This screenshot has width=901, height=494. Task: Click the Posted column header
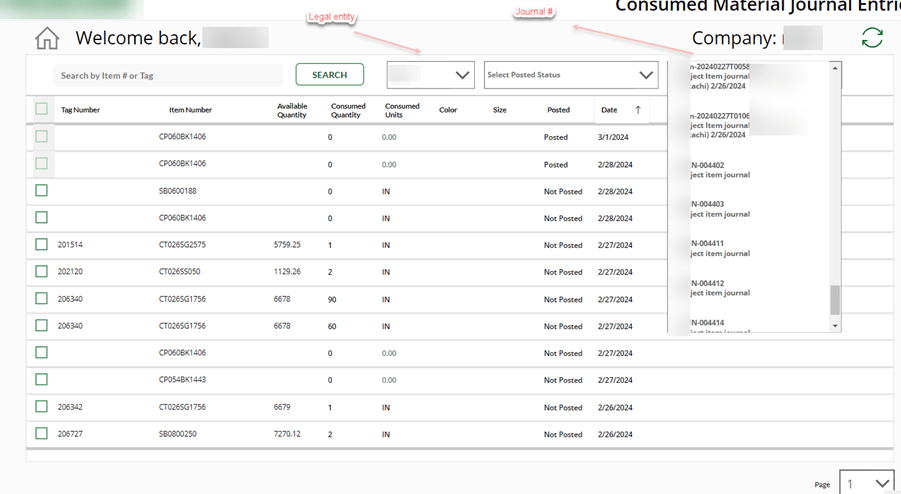pos(558,110)
